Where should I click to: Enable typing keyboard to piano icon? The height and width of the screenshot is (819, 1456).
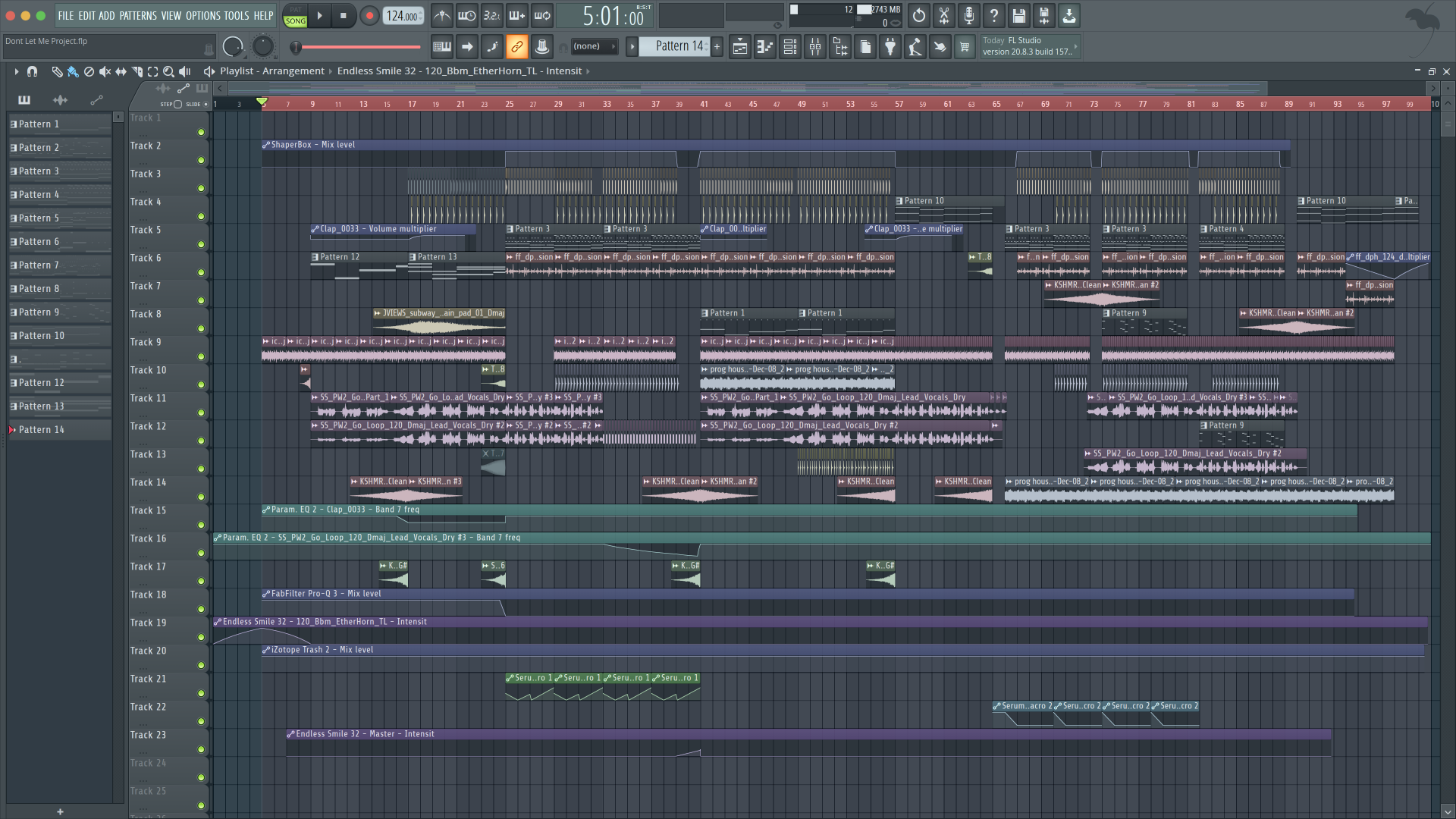tap(442, 47)
